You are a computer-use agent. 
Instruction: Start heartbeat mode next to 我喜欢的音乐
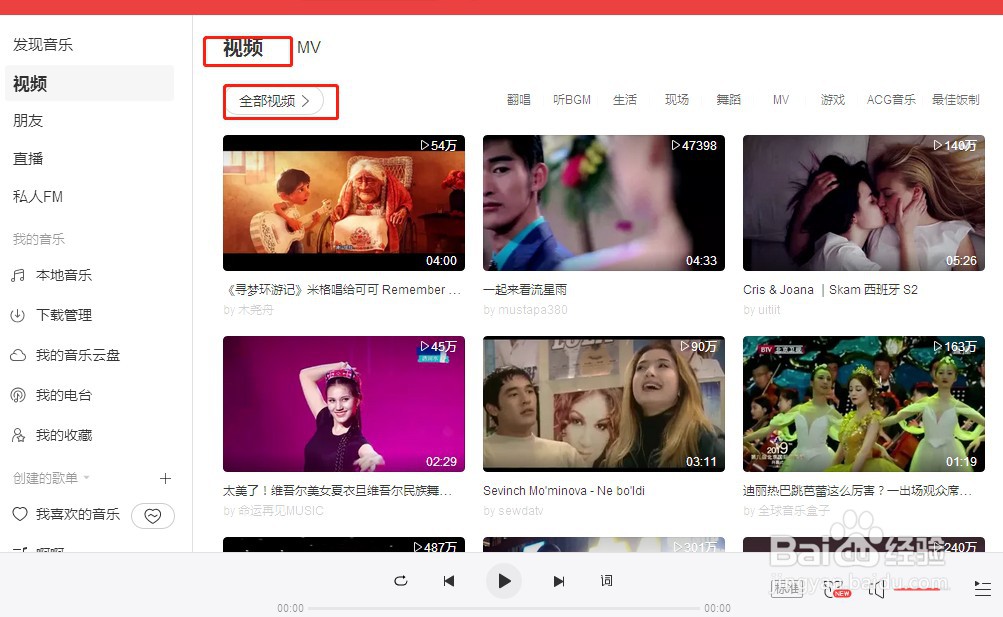[153, 515]
